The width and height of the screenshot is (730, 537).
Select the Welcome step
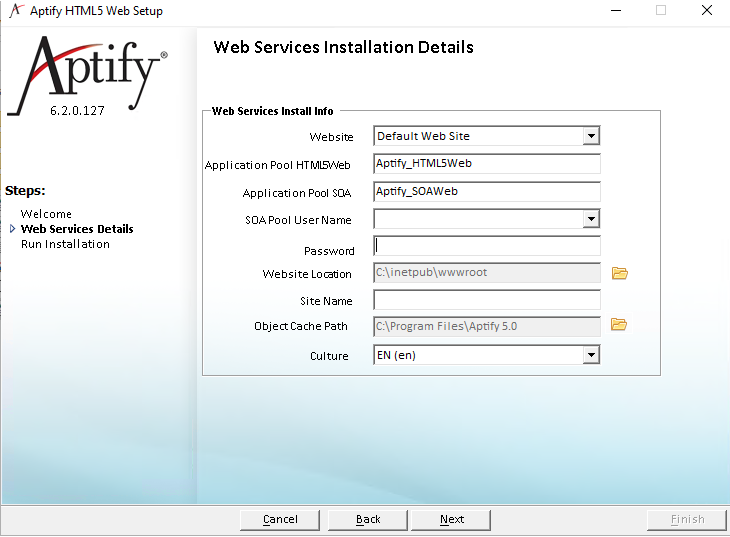point(46,214)
